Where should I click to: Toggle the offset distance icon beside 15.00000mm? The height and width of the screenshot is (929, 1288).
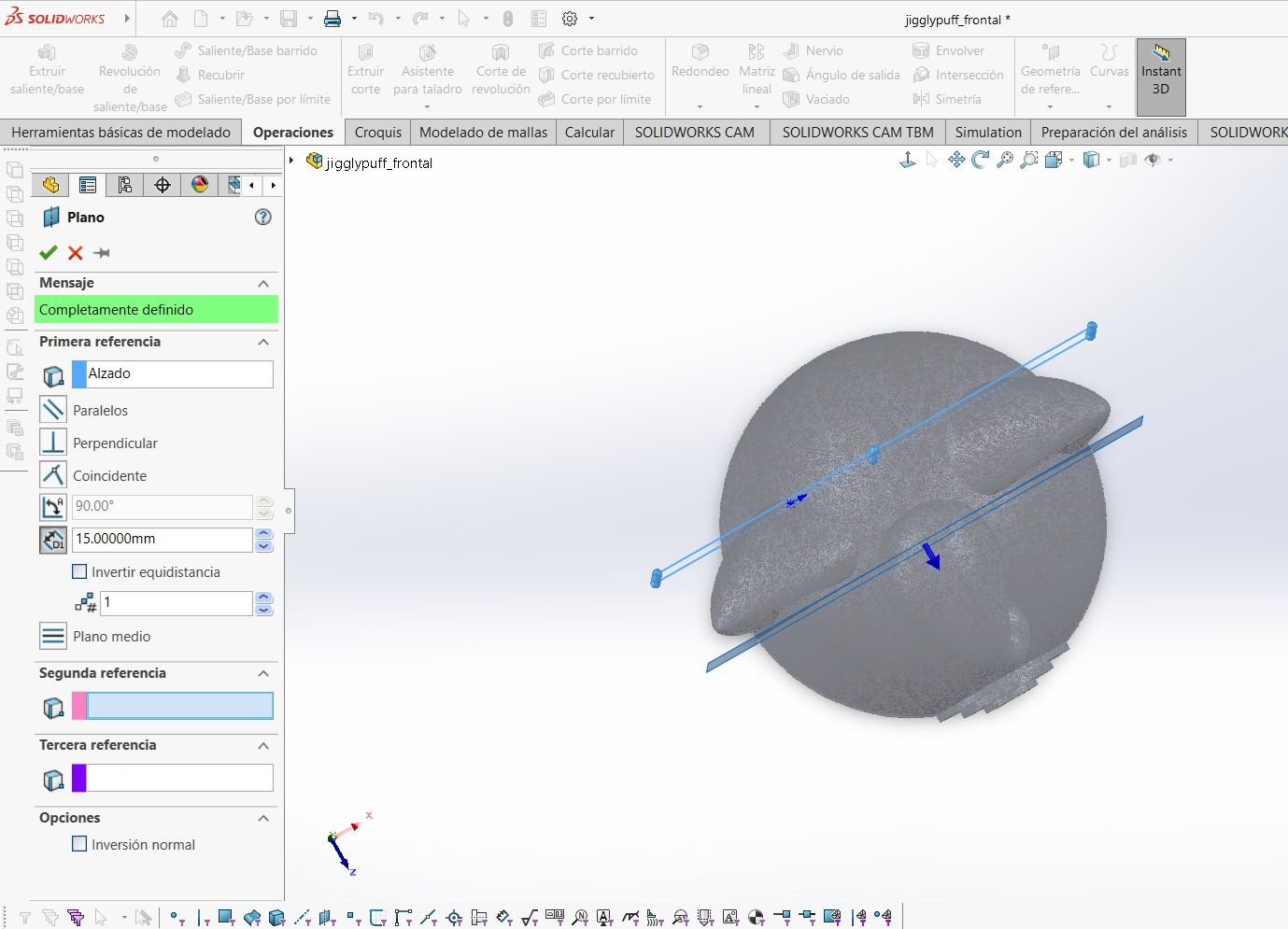point(53,540)
